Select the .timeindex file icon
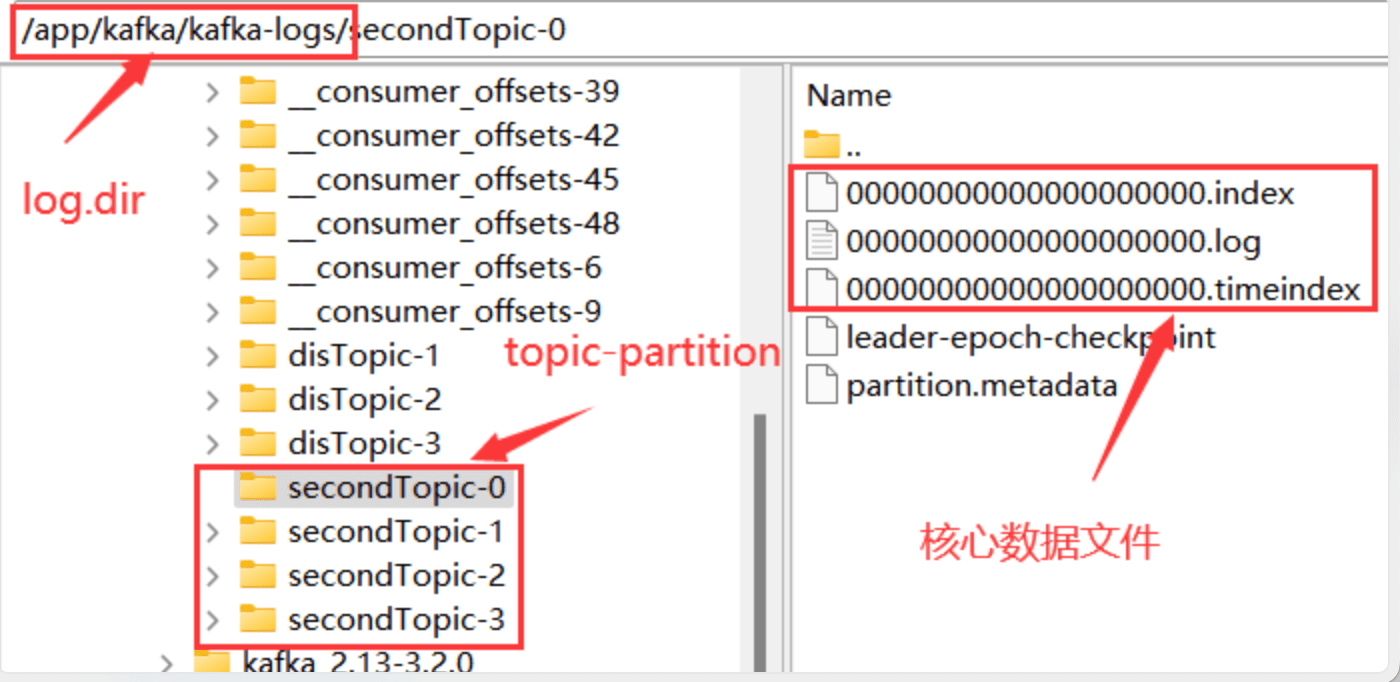 tap(822, 289)
